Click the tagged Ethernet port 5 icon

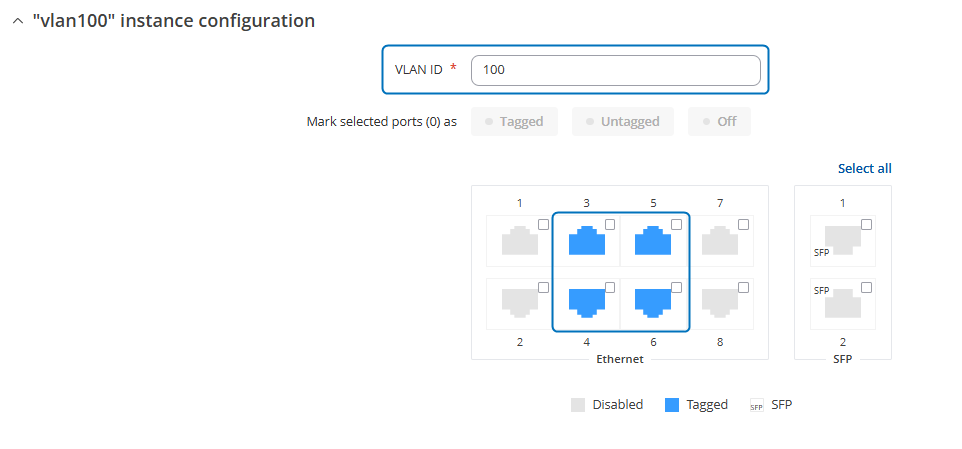653,241
